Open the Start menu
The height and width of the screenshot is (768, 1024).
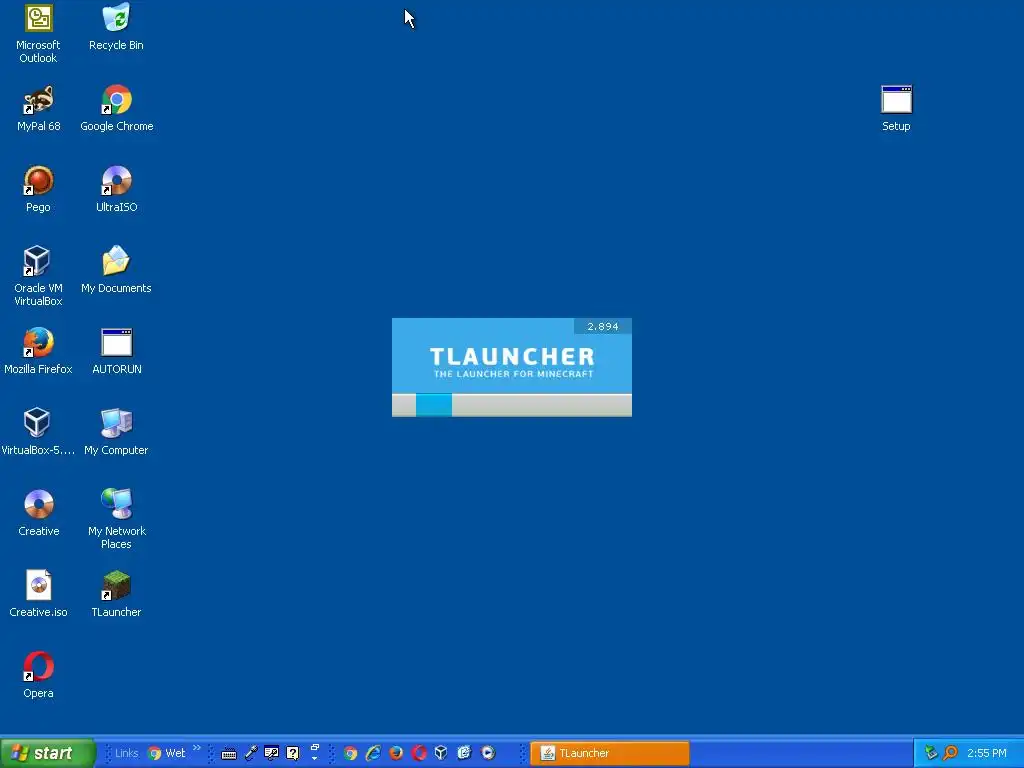coord(47,753)
